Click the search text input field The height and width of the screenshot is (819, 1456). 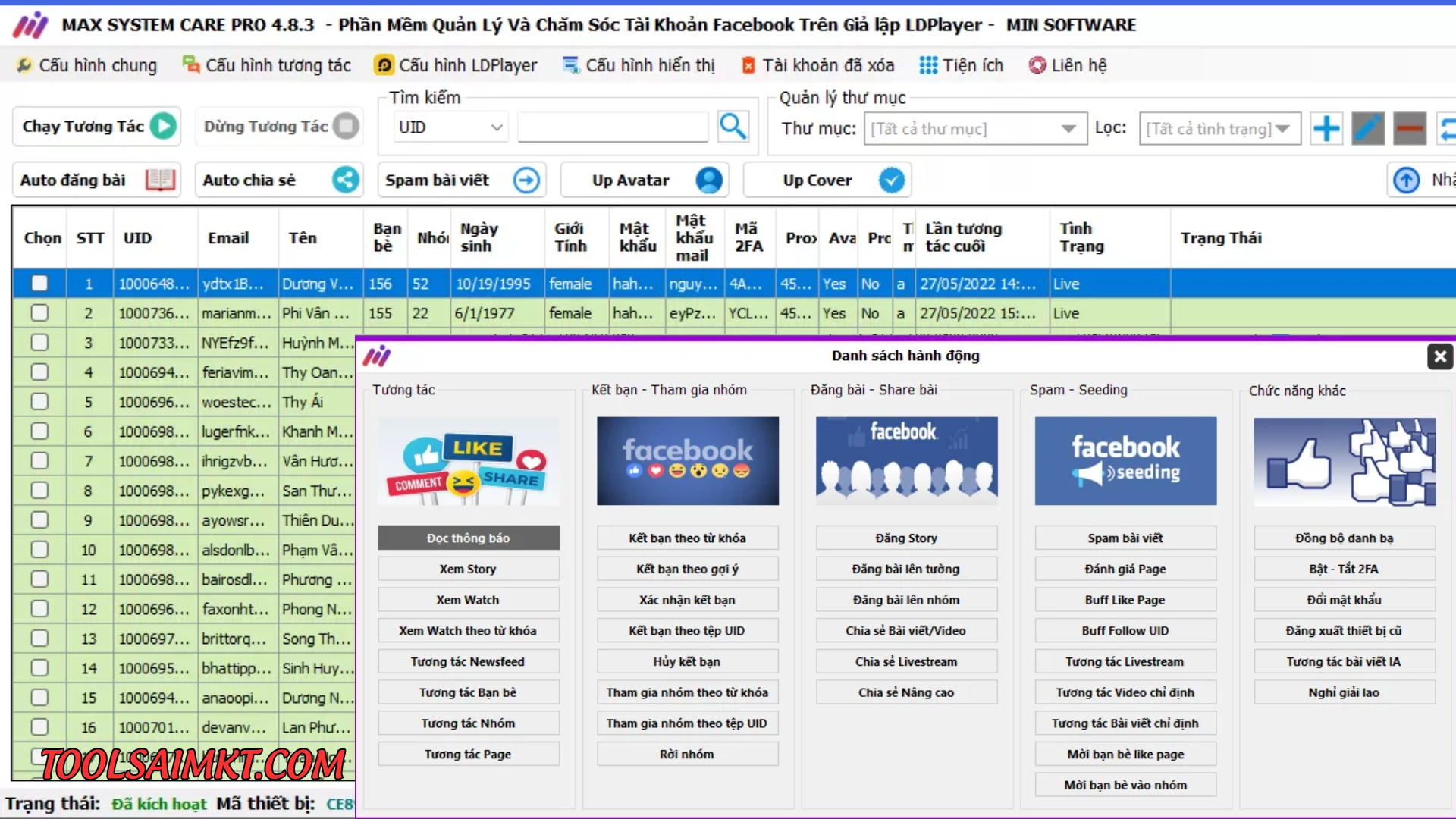[x=613, y=127]
